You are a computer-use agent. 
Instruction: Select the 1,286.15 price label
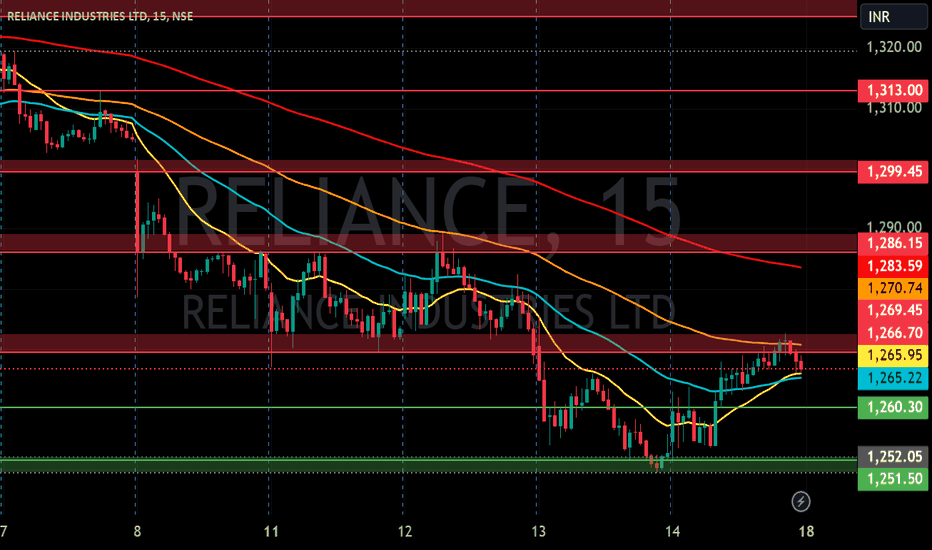point(893,243)
